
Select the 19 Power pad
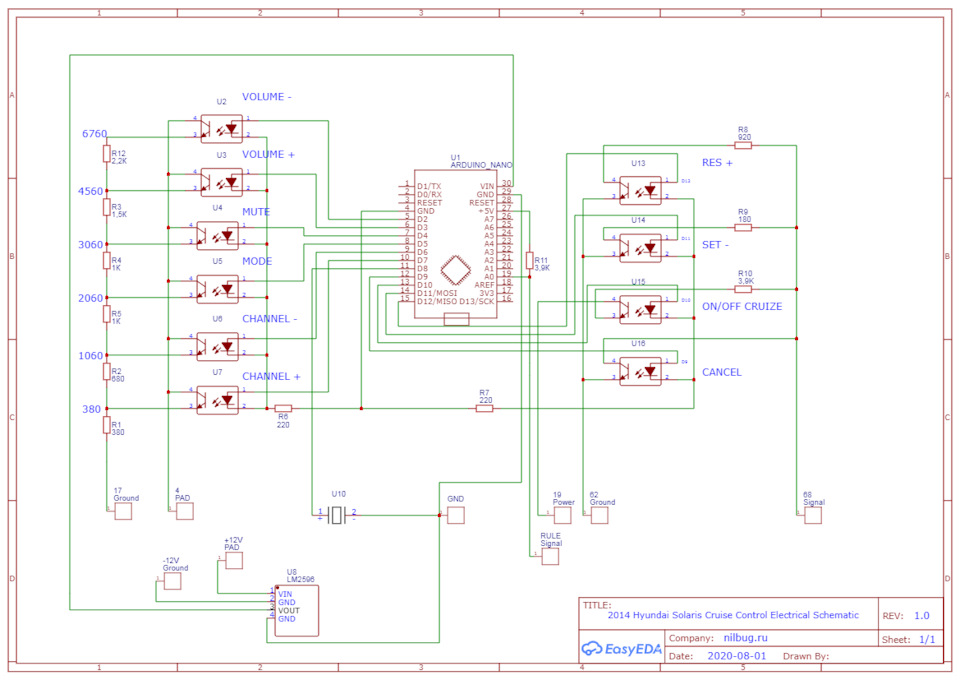click(x=563, y=515)
